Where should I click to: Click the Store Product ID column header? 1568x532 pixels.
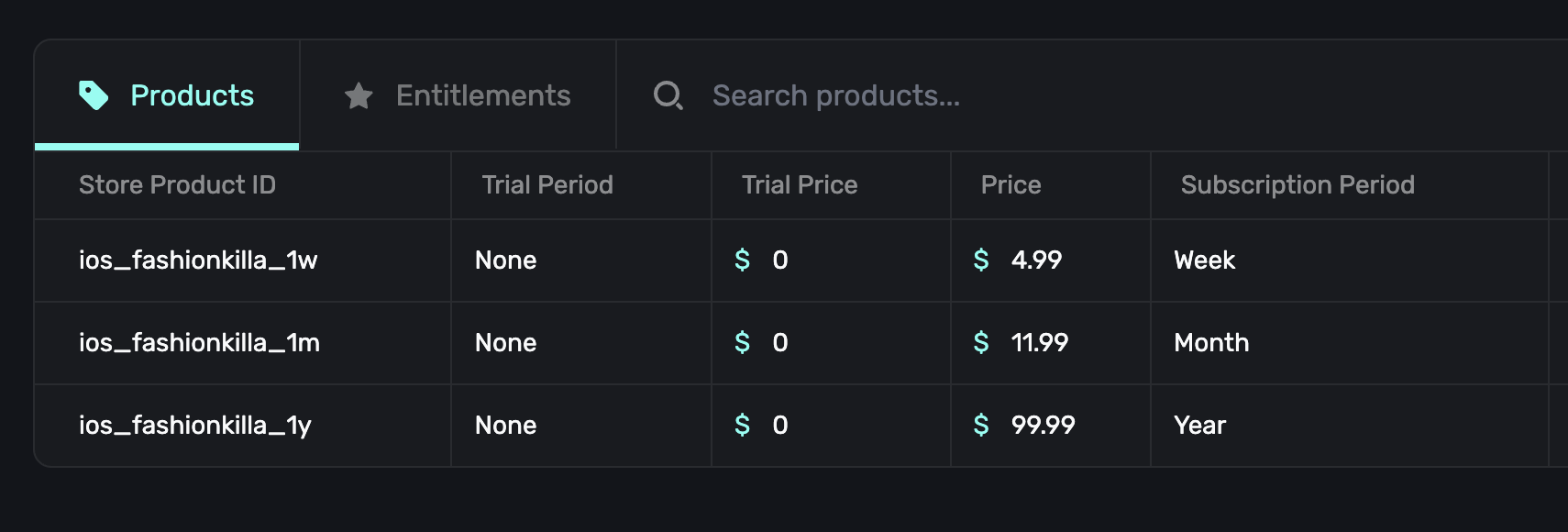pyautogui.click(x=177, y=184)
